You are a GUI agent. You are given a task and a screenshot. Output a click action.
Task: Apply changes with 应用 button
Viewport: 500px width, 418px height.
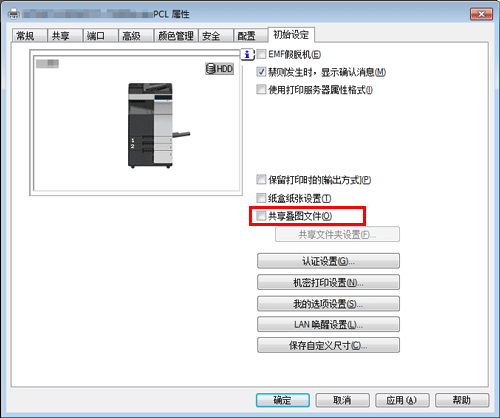(402, 400)
